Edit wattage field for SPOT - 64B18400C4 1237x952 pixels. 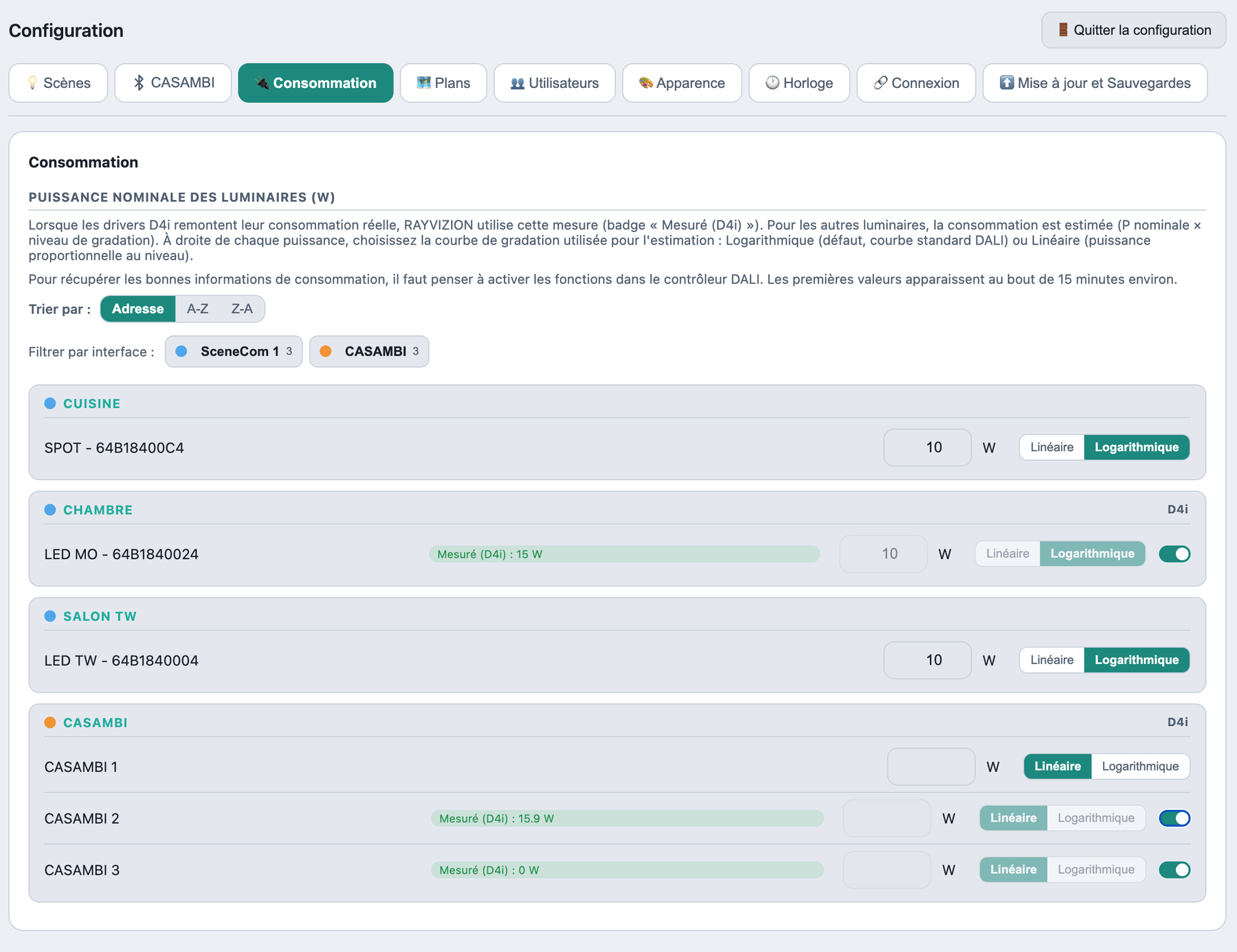point(928,448)
